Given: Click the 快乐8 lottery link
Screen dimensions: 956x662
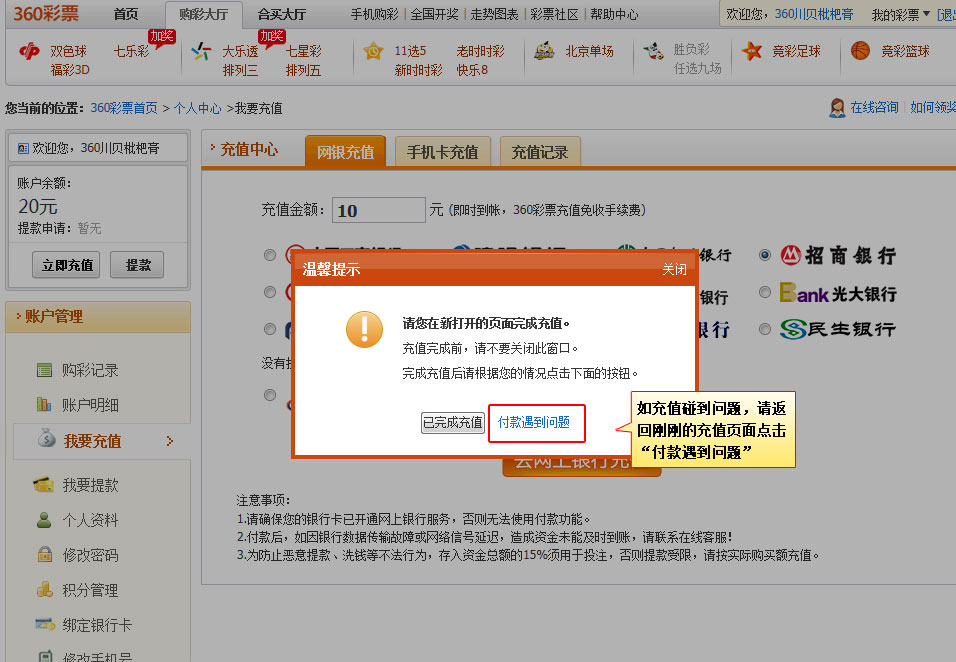Looking at the screenshot, I should [x=473, y=70].
